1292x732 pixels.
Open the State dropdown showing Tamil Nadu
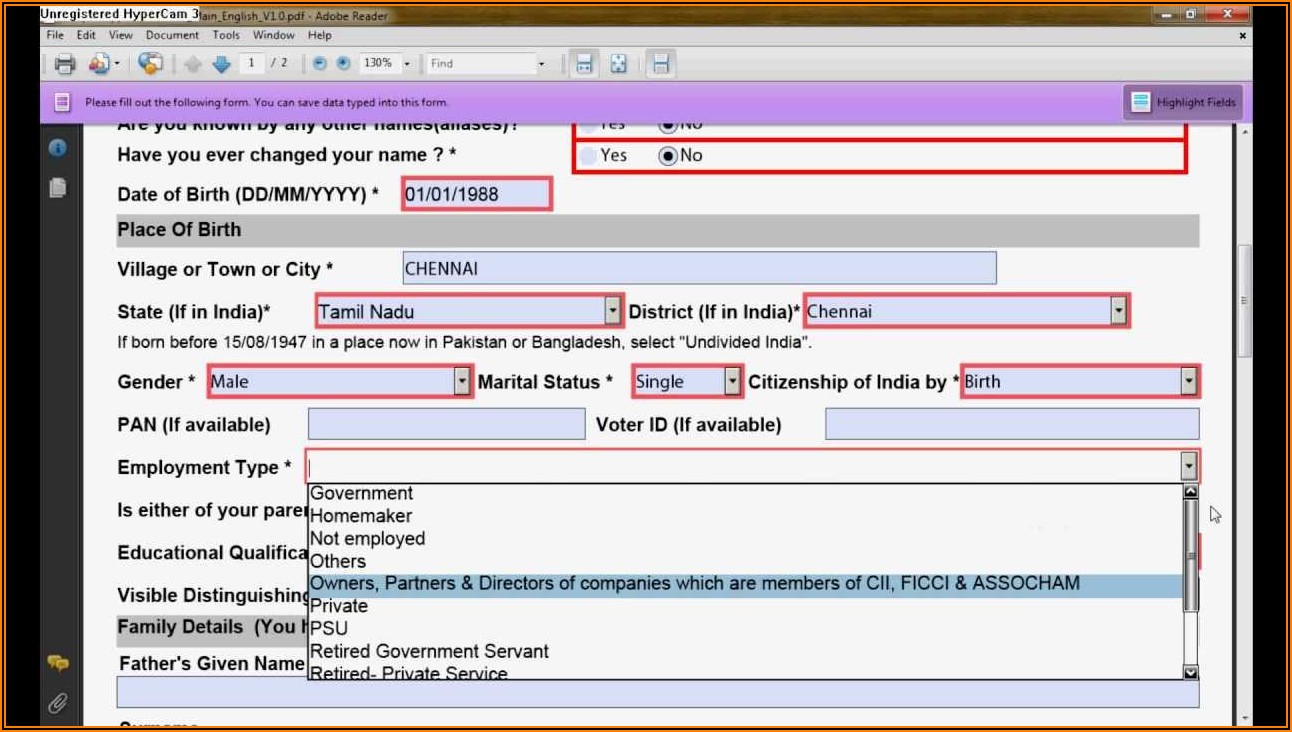point(612,312)
